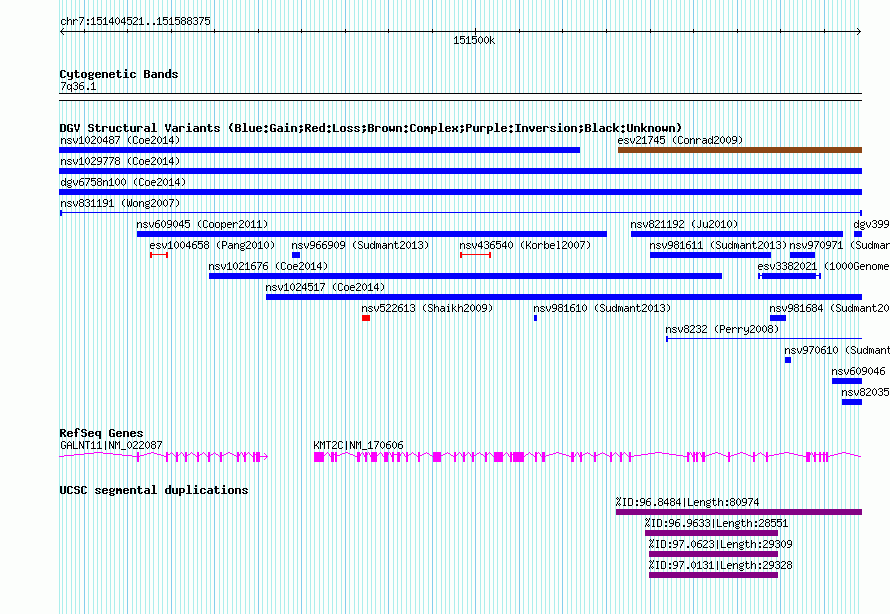Open the nsv981611 (Sudmant2013) variant bar
This screenshot has height=614, width=890.
click(x=710, y=255)
